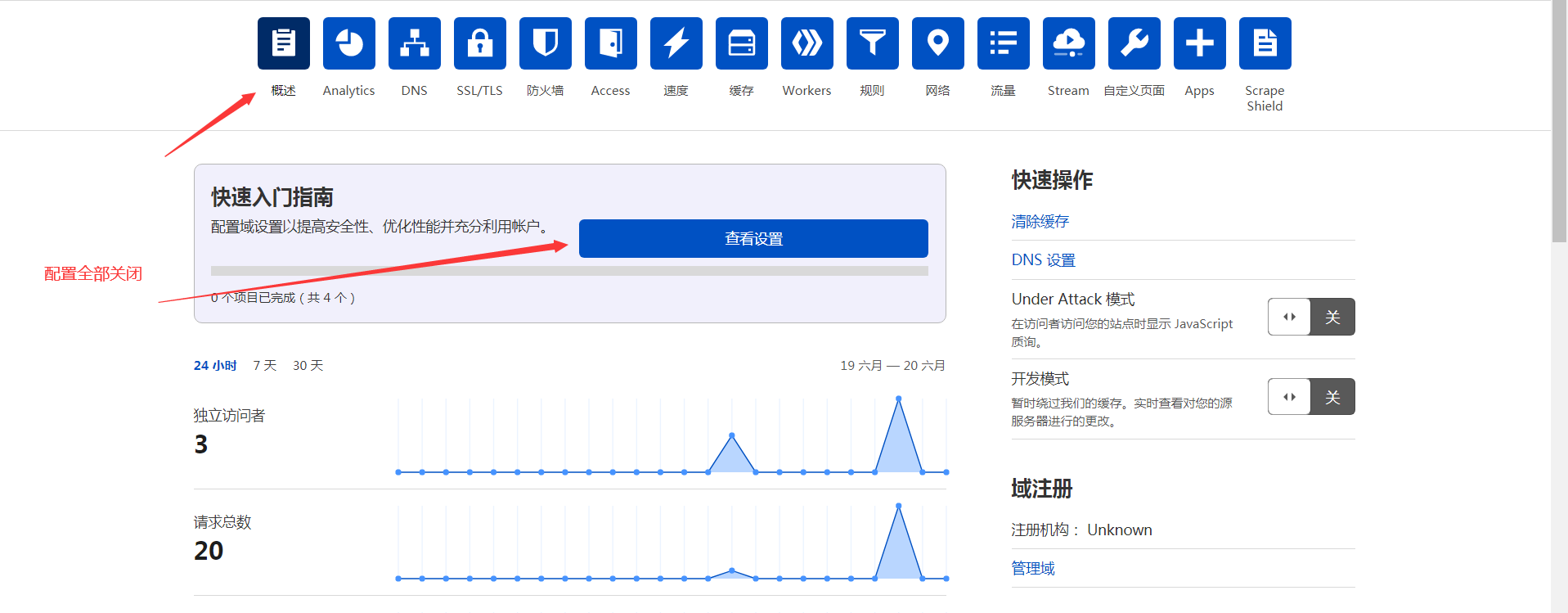
Task: Open the Analytics pie chart icon
Action: pos(349,43)
